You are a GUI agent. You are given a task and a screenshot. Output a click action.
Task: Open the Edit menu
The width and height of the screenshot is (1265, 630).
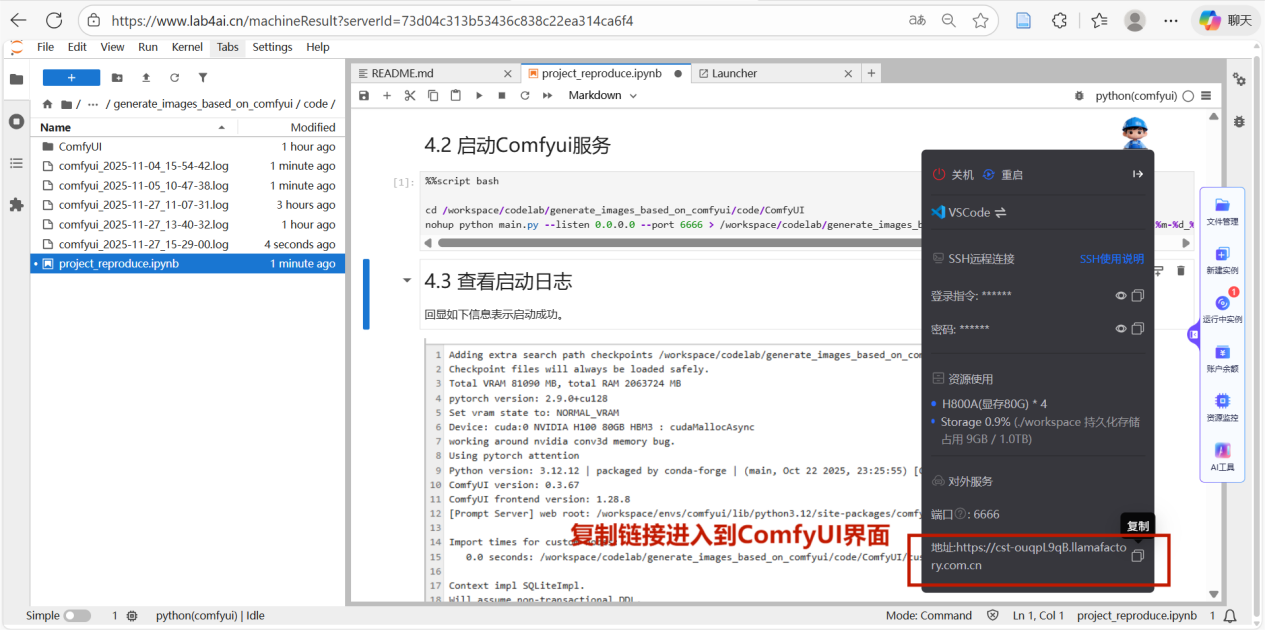point(77,47)
